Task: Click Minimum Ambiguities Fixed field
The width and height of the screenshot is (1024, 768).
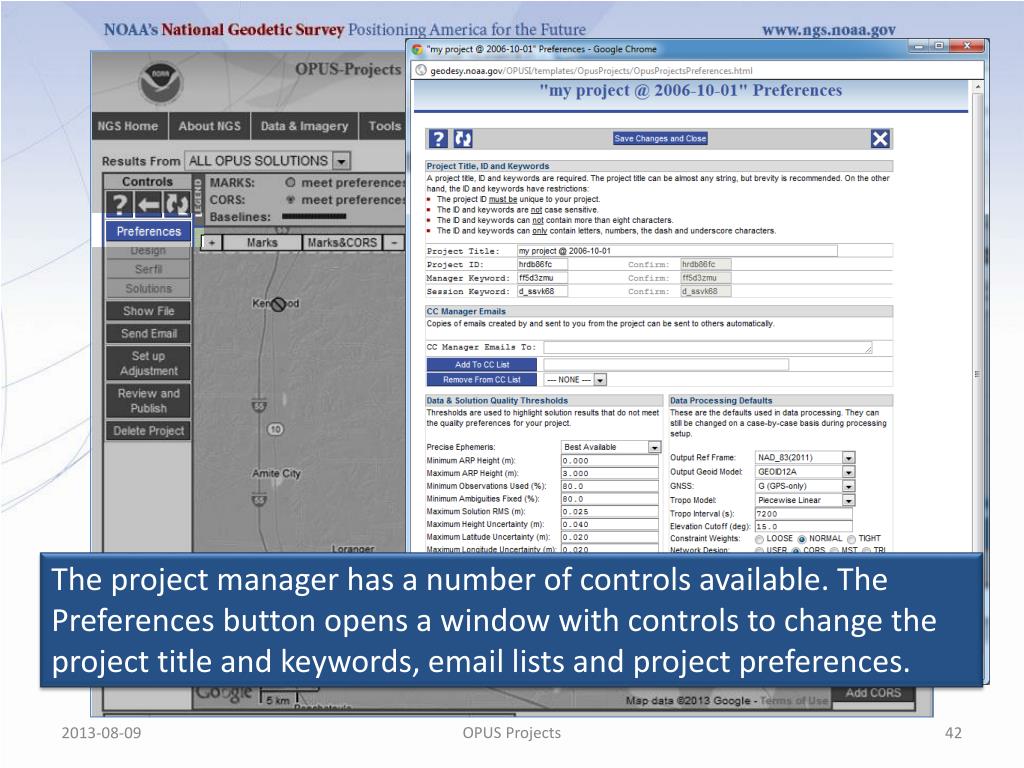Action: [609, 499]
